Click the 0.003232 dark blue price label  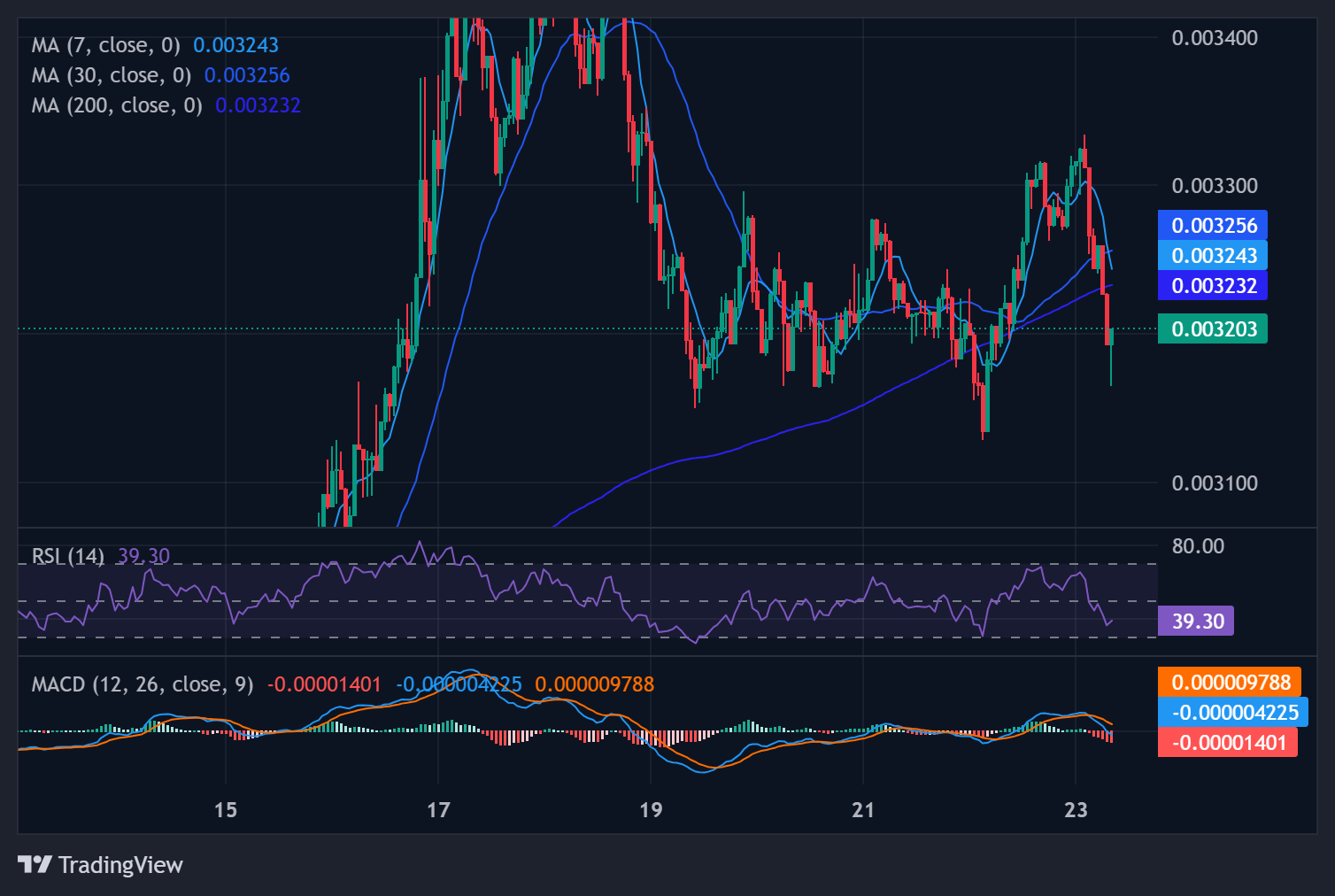coord(1213,286)
